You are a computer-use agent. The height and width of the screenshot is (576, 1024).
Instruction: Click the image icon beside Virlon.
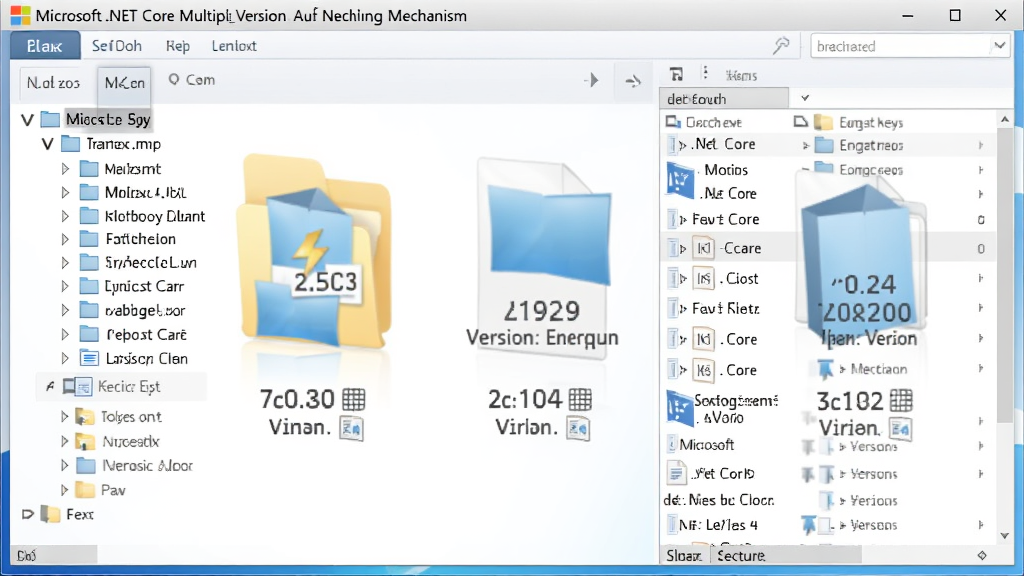point(578,428)
